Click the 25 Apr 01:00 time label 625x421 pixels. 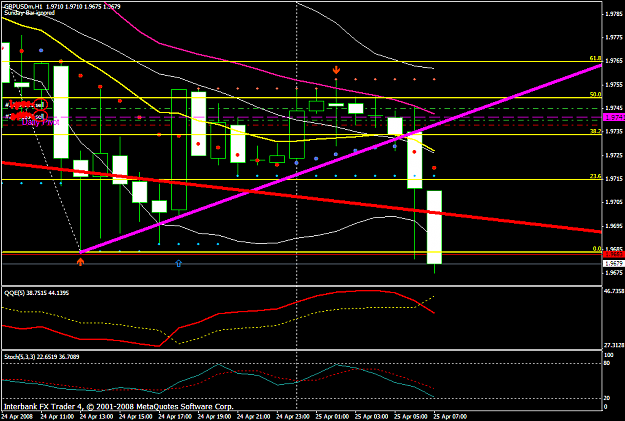332,417
